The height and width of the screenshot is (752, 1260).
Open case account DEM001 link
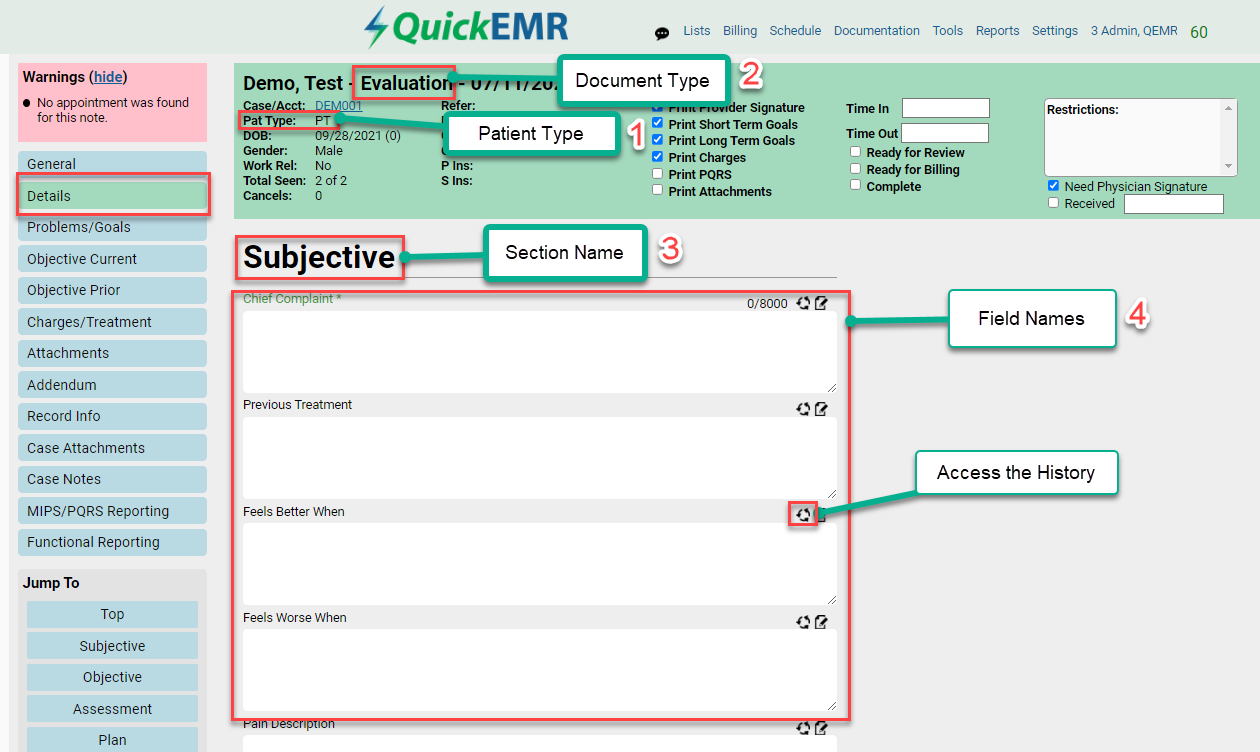click(x=338, y=105)
